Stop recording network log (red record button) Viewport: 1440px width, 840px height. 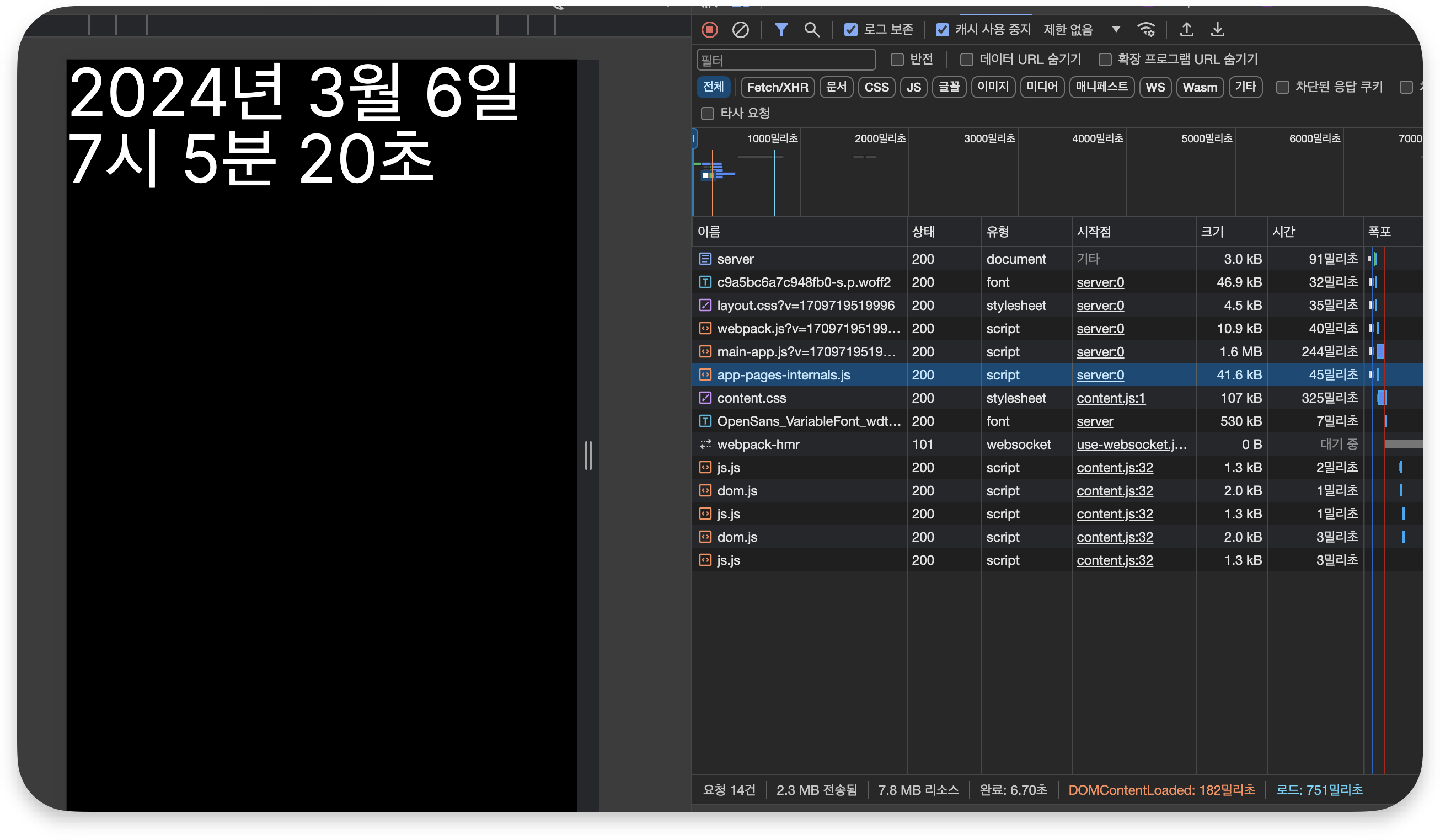(x=710, y=30)
